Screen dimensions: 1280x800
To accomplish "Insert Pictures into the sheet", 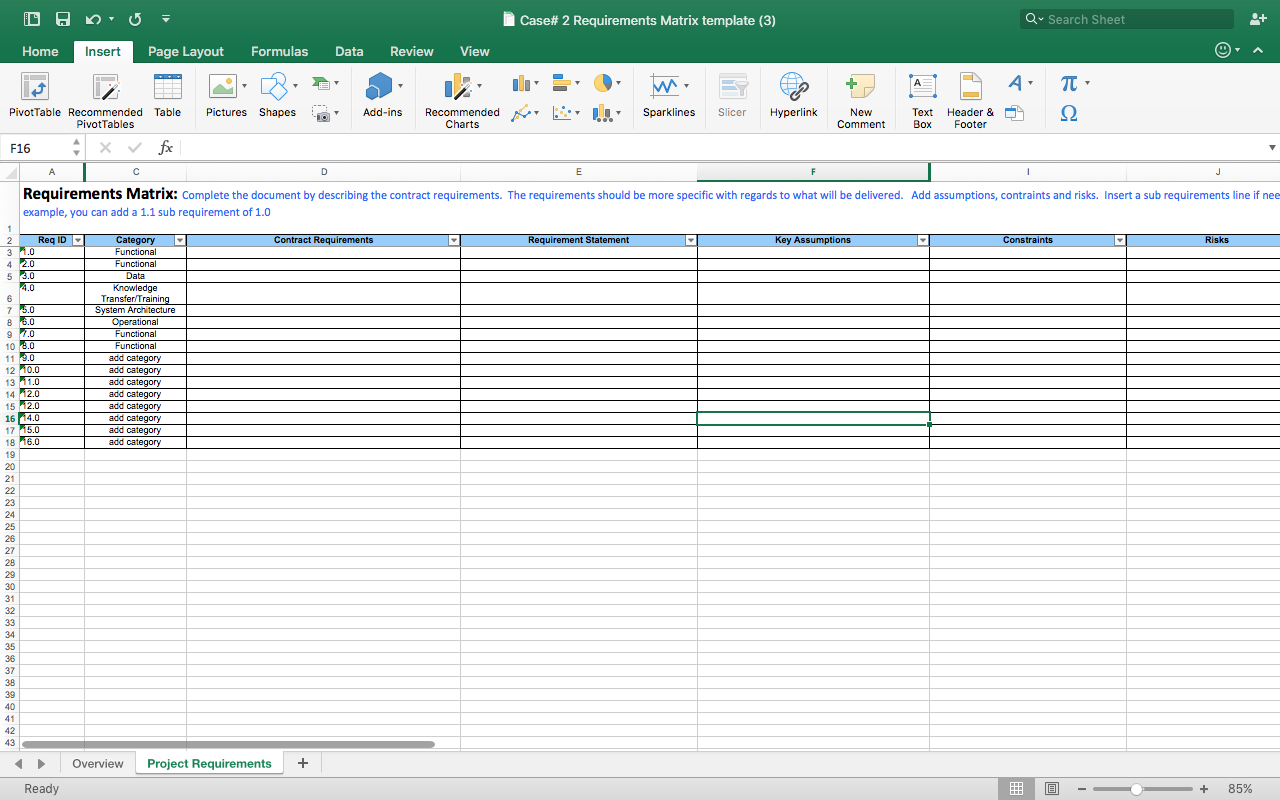I will 226,97.
